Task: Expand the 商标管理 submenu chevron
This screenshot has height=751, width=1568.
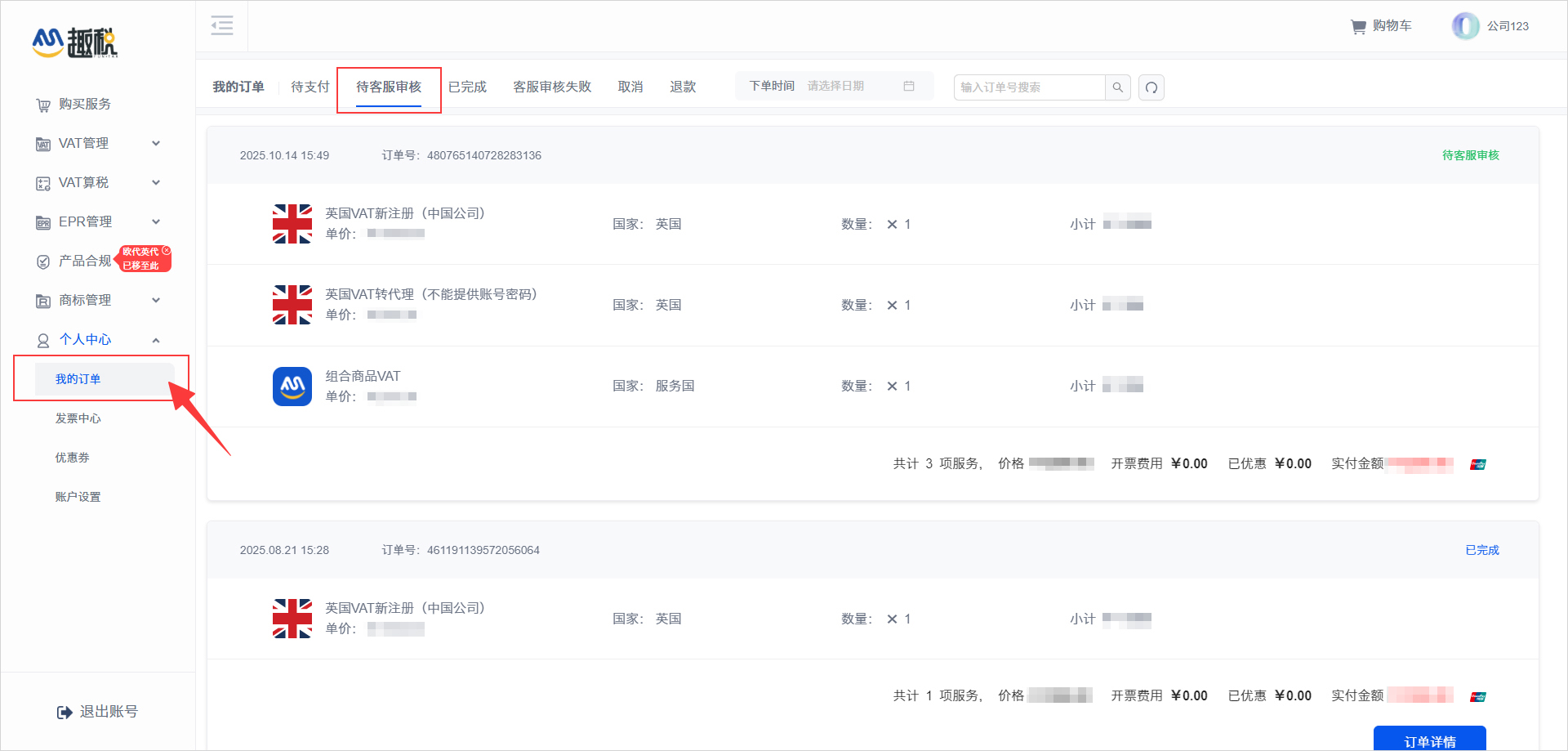Action: point(156,300)
